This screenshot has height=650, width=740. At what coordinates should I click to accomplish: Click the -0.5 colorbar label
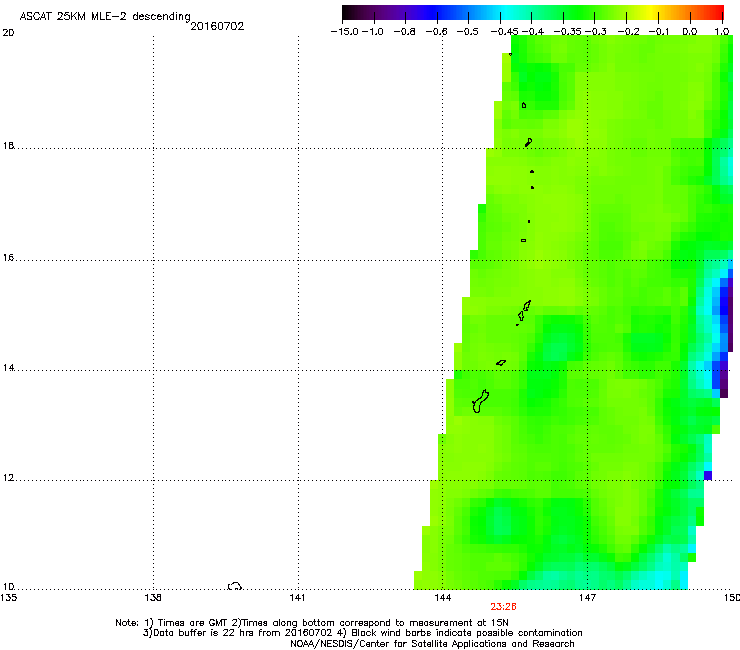coord(468,32)
